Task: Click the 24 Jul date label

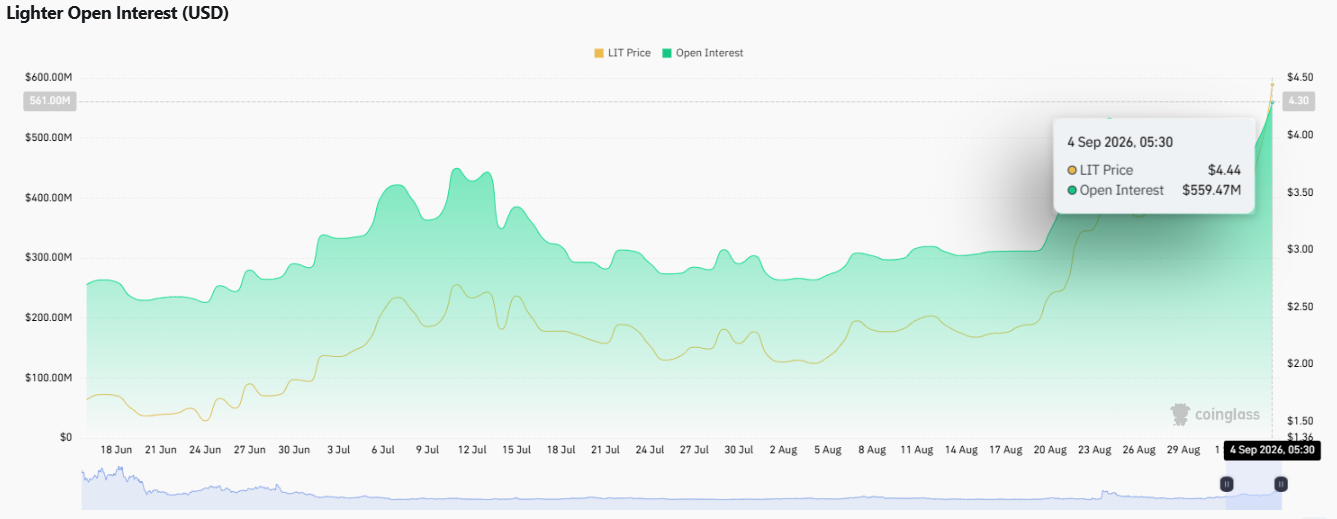Action: point(649,450)
